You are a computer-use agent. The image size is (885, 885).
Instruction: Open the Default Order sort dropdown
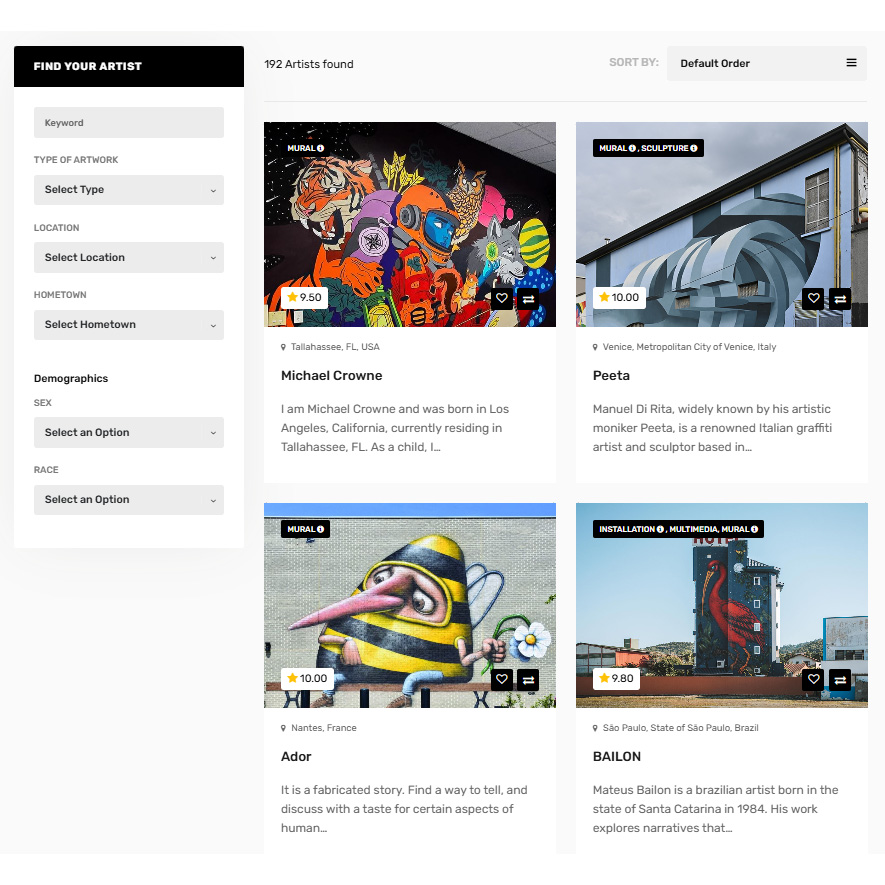[766, 63]
